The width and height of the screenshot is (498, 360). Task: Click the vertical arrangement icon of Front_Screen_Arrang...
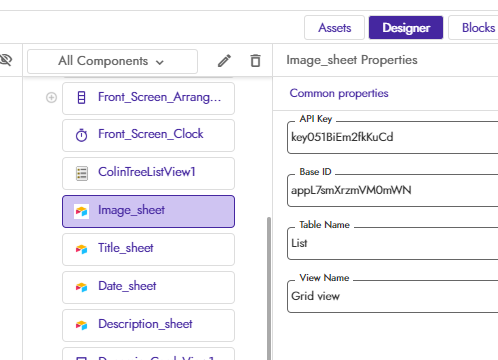81,98
